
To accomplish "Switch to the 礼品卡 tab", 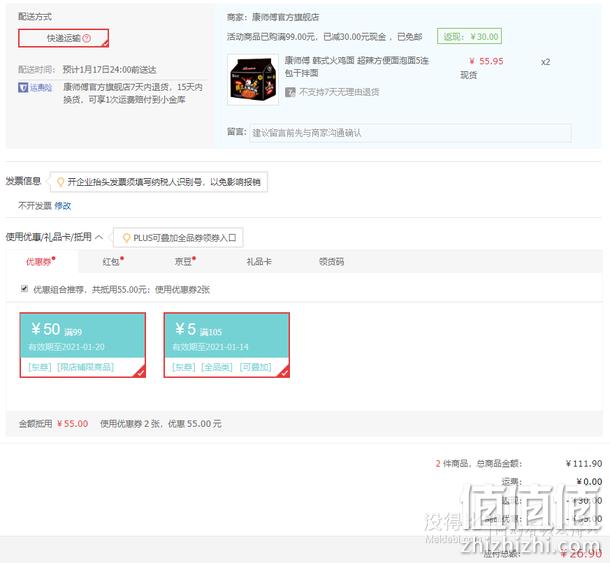I will click(259, 261).
